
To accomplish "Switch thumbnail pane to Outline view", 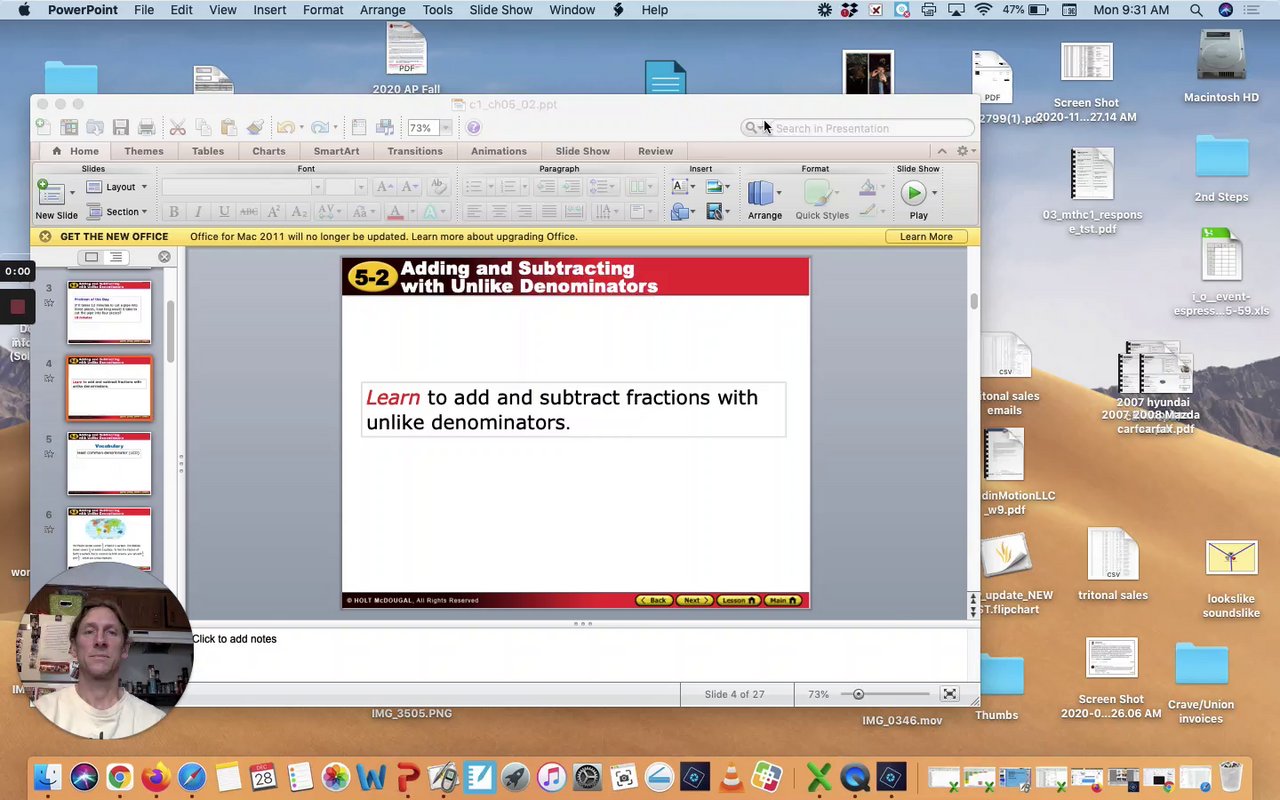I will (116, 257).
